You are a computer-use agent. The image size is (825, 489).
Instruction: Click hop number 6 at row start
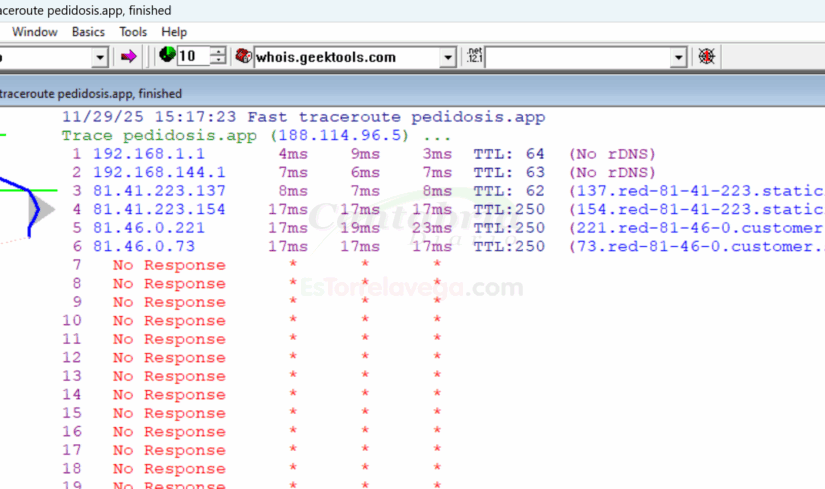(x=77, y=246)
